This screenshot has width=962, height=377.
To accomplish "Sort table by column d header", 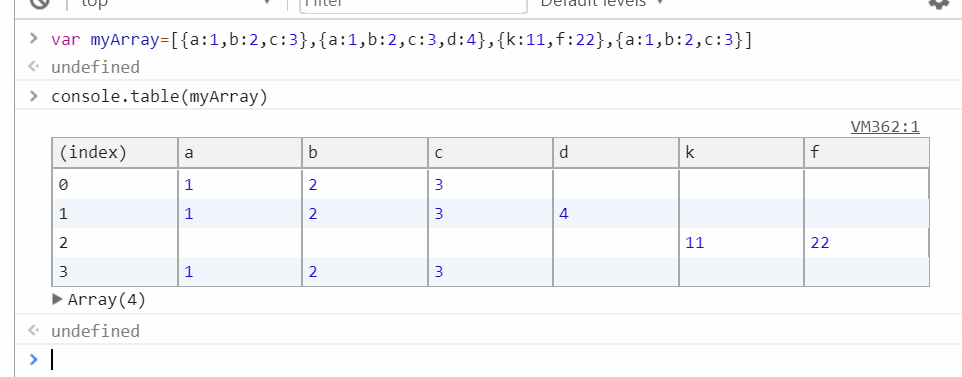I will (615, 152).
